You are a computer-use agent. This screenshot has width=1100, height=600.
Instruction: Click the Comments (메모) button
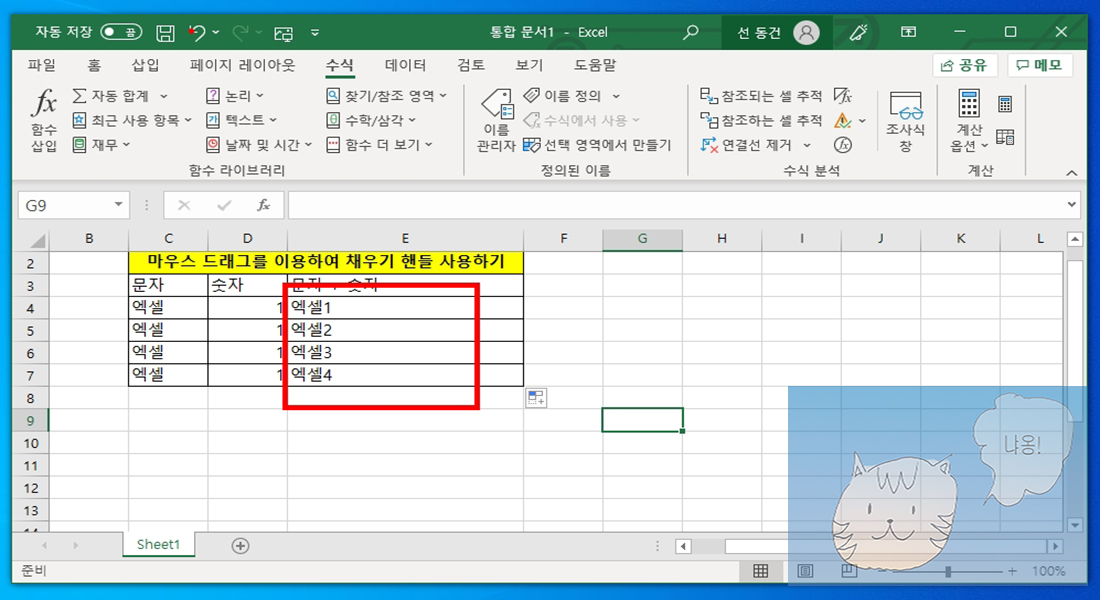point(1040,65)
